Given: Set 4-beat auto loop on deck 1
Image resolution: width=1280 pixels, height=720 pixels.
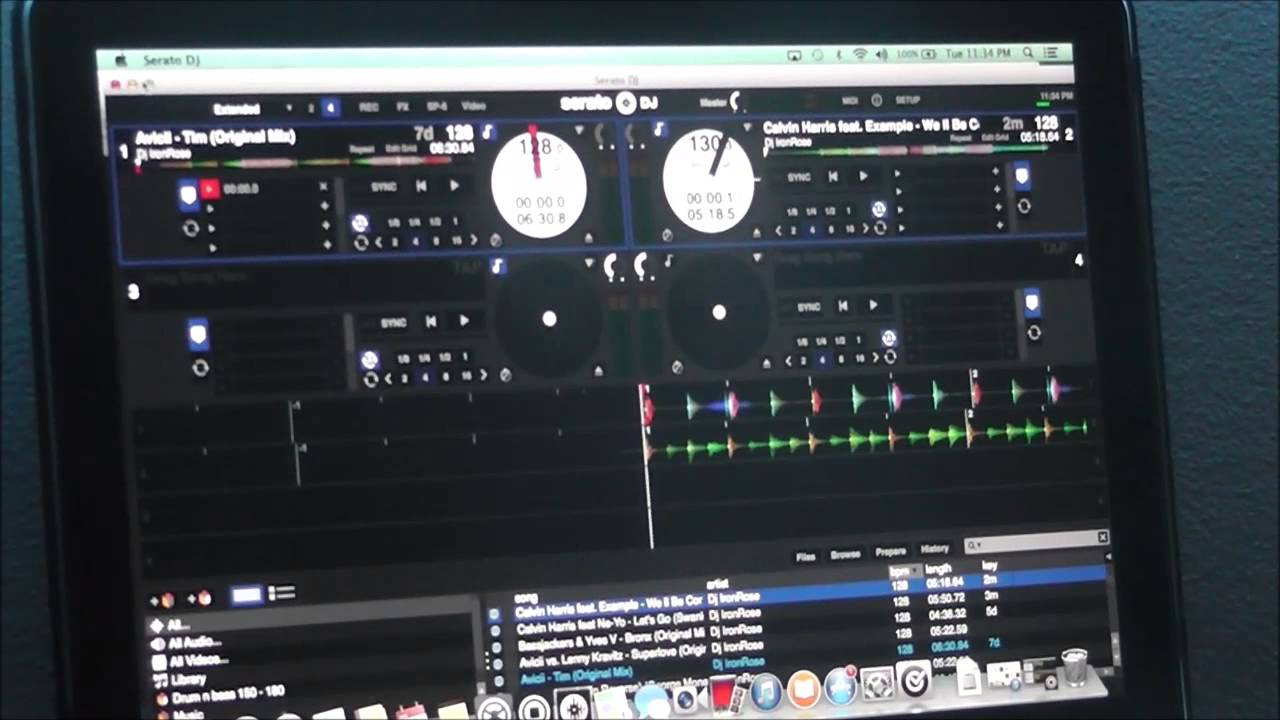Looking at the screenshot, I should 415,243.
